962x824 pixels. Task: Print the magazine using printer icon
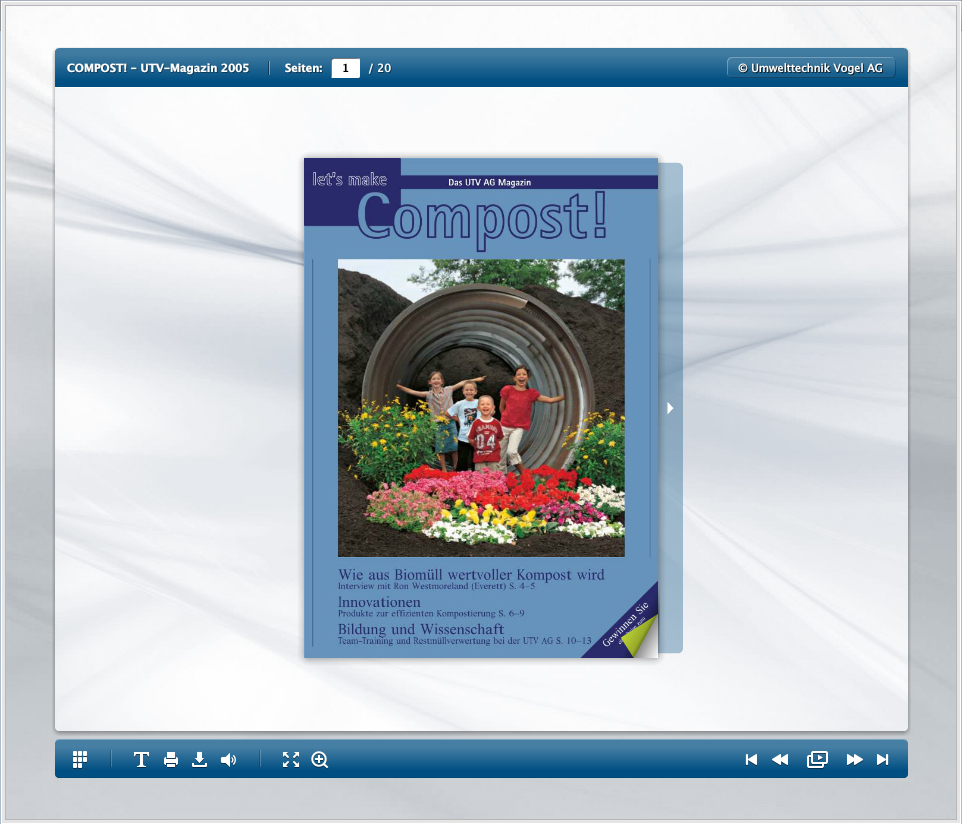pos(171,760)
